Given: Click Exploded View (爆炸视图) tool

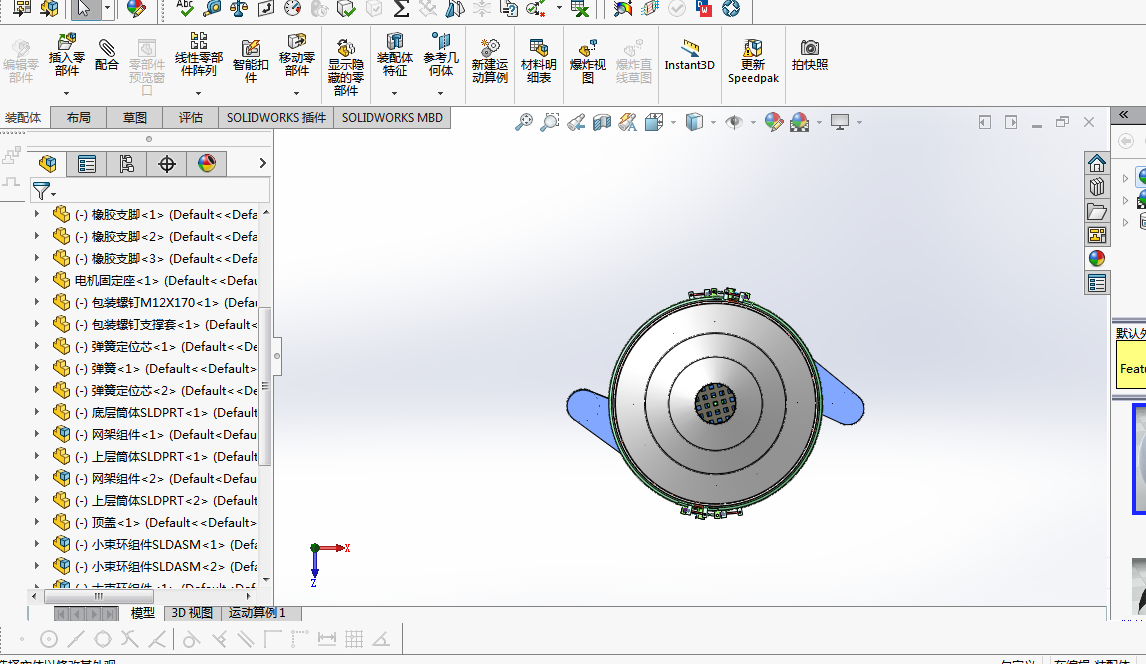Looking at the screenshot, I should pyautogui.click(x=588, y=61).
